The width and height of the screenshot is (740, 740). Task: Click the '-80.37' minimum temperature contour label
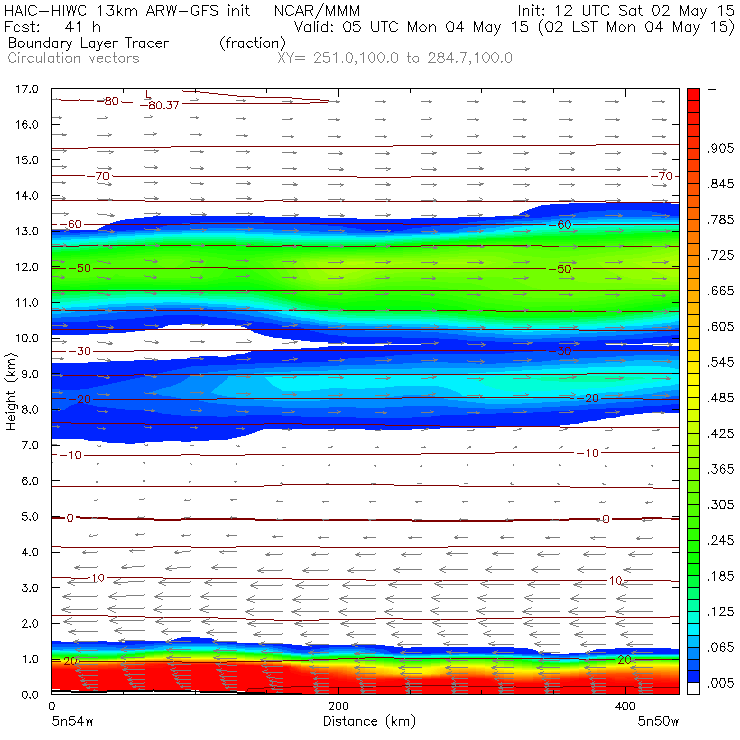point(160,105)
